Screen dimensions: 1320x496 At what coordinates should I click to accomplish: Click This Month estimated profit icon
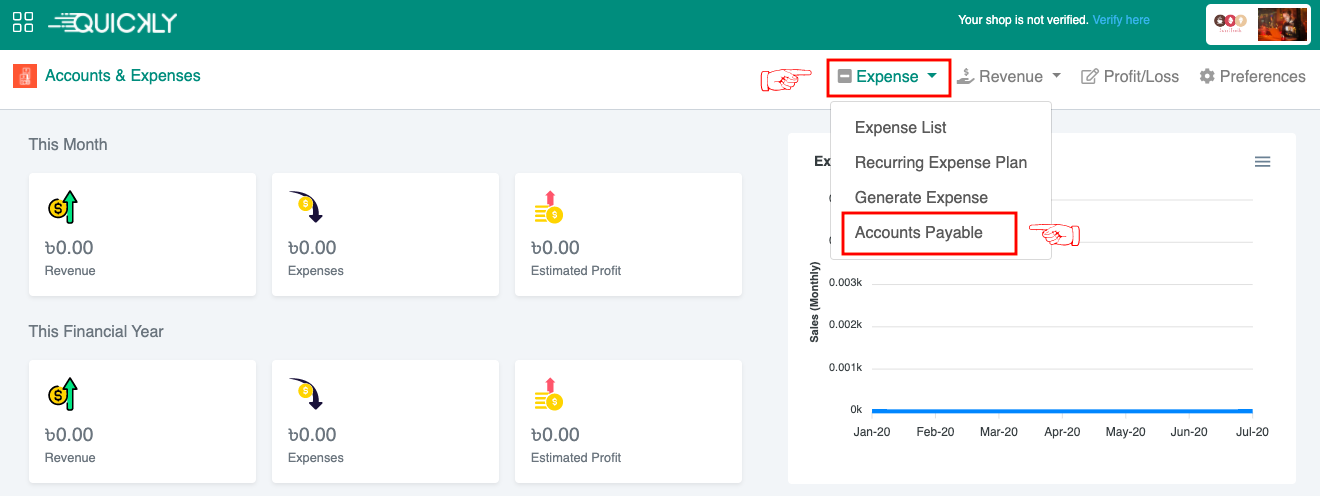tap(548, 207)
